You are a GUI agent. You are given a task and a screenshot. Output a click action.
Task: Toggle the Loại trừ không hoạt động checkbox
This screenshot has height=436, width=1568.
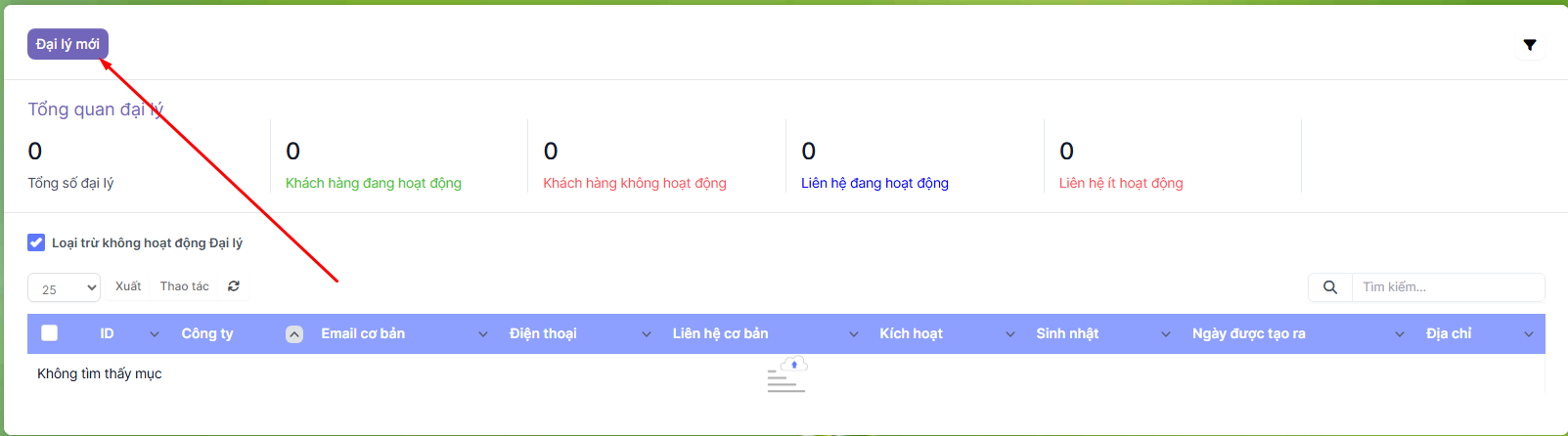tap(36, 242)
